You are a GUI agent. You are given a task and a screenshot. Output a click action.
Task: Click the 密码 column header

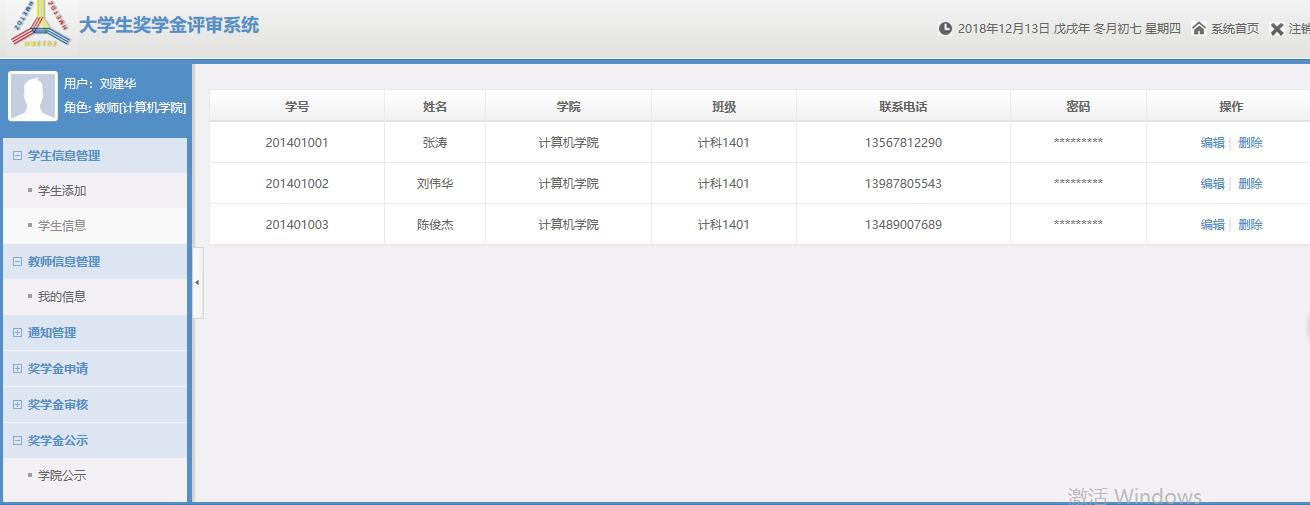click(1078, 106)
